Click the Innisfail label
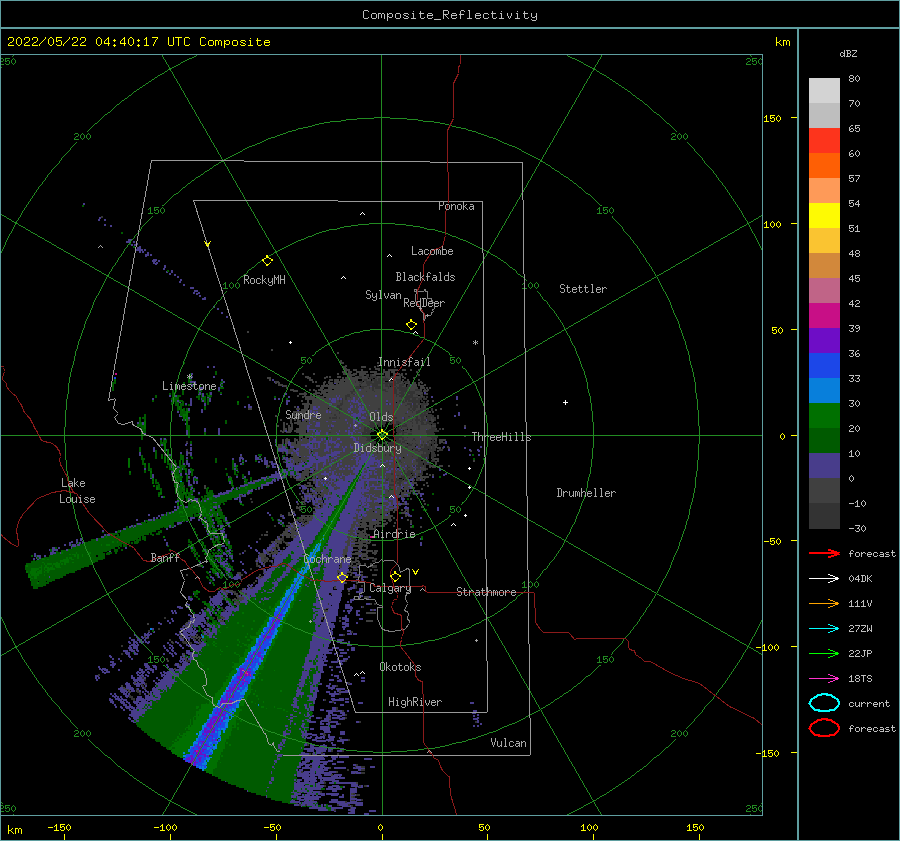 [404, 362]
